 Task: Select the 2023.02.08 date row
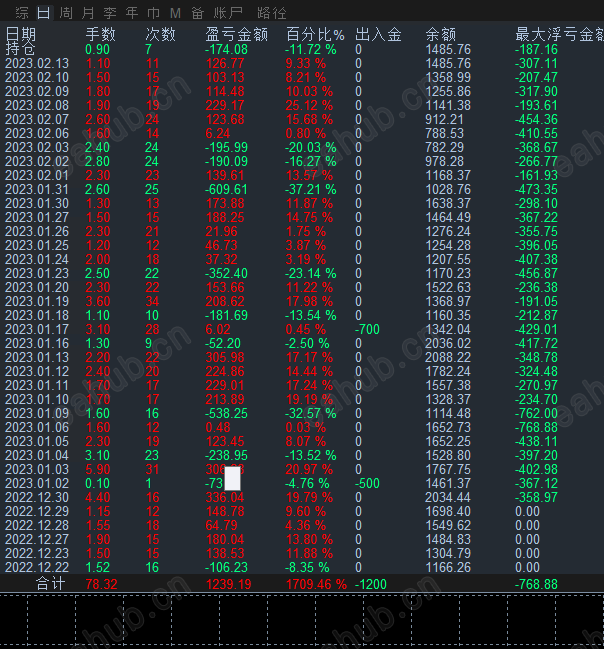(37, 106)
